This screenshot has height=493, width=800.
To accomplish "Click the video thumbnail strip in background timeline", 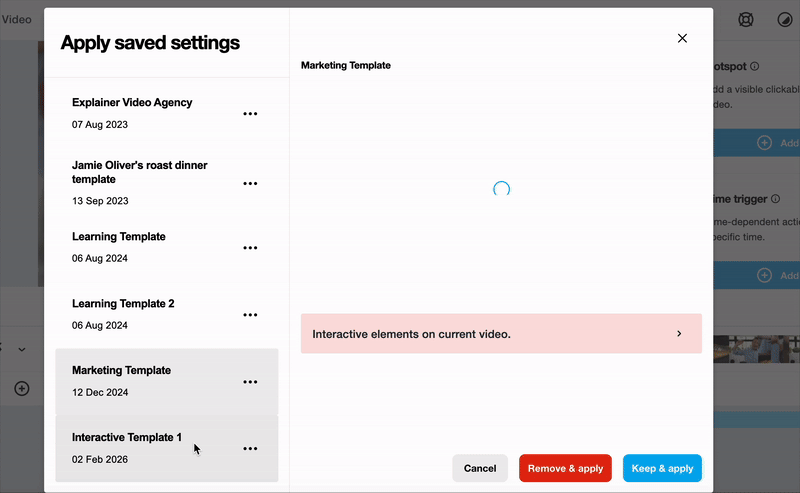I will [x=757, y=349].
